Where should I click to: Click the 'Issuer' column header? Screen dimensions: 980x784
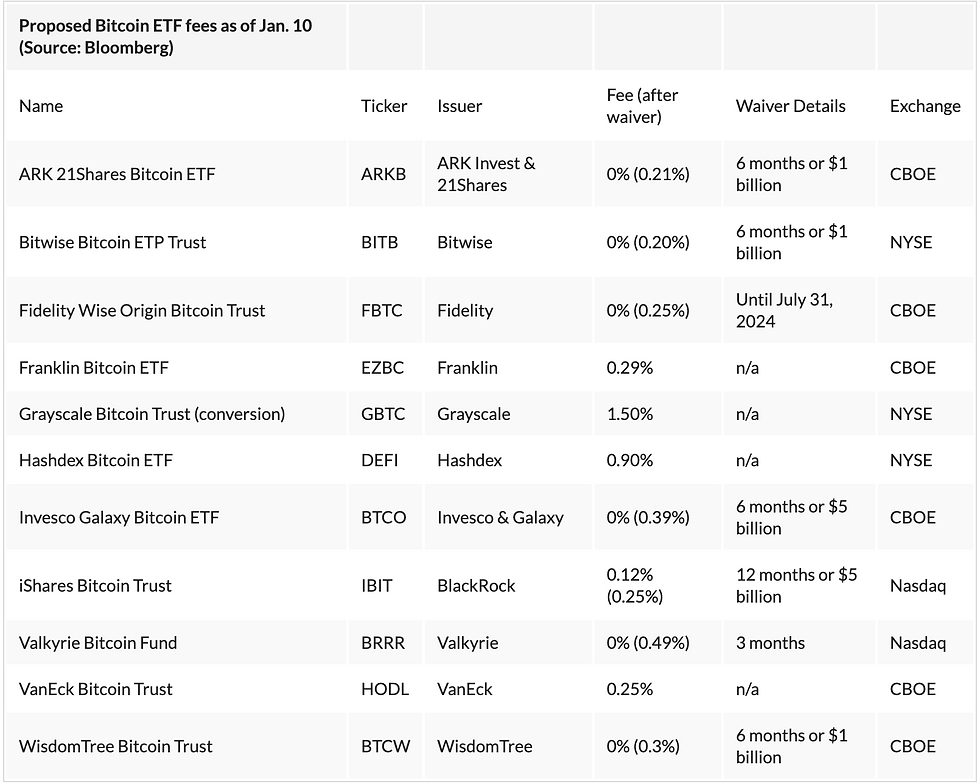[x=459, y=106]
